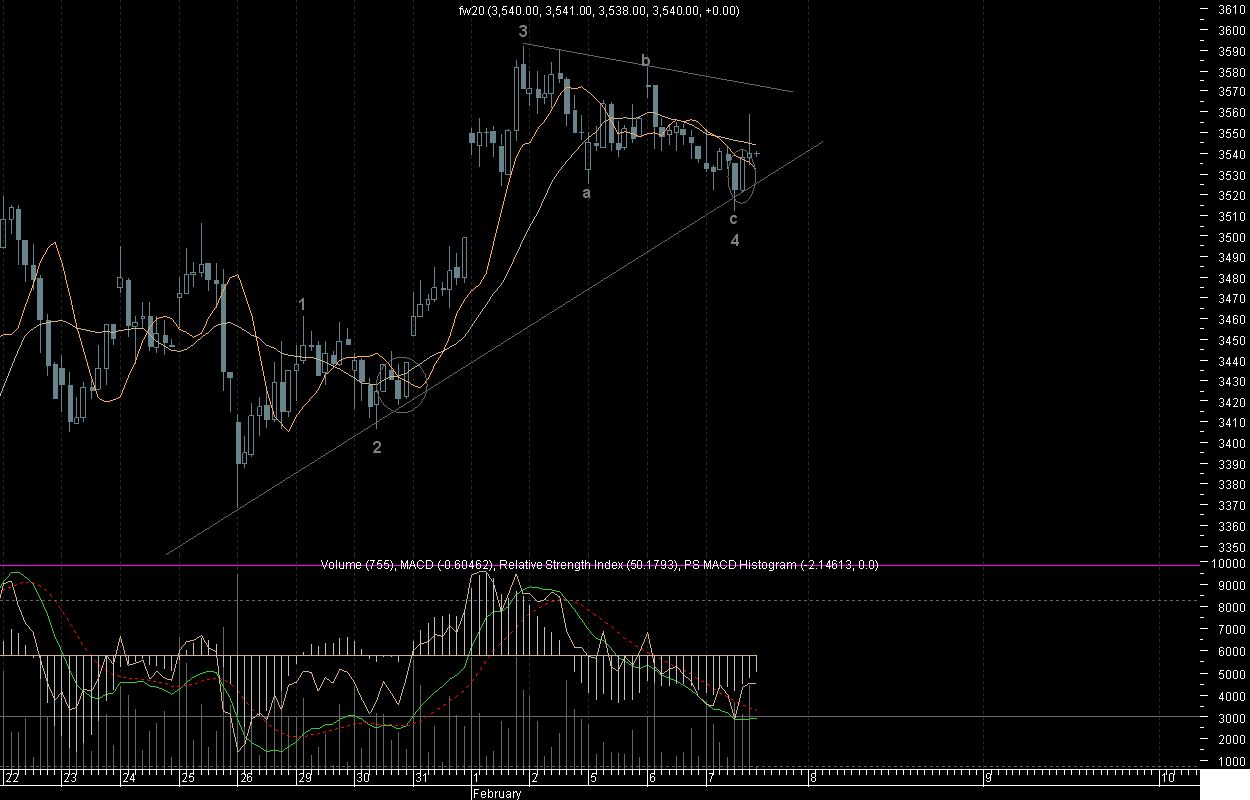Click wave label 4 under label c
Viewport: 1250px width, 800px height.
coord(734,241)
